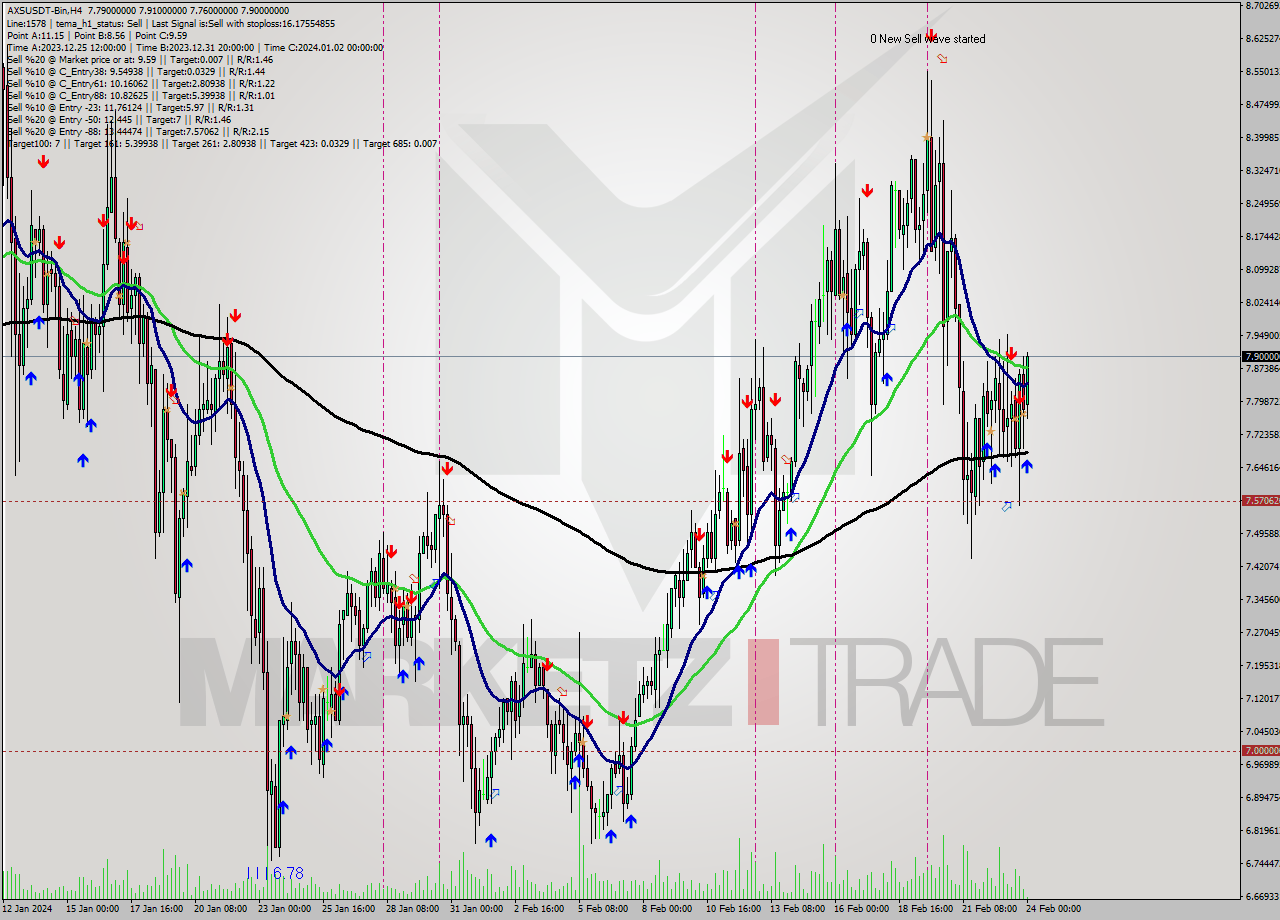Click the 'I I I 6.78' low label

[x=274, y=873]
